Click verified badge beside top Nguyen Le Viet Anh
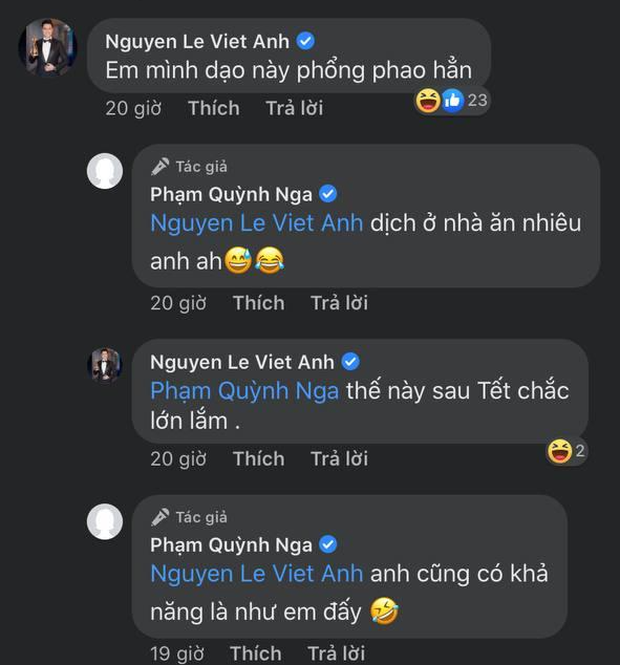 (x=306, y=41)
